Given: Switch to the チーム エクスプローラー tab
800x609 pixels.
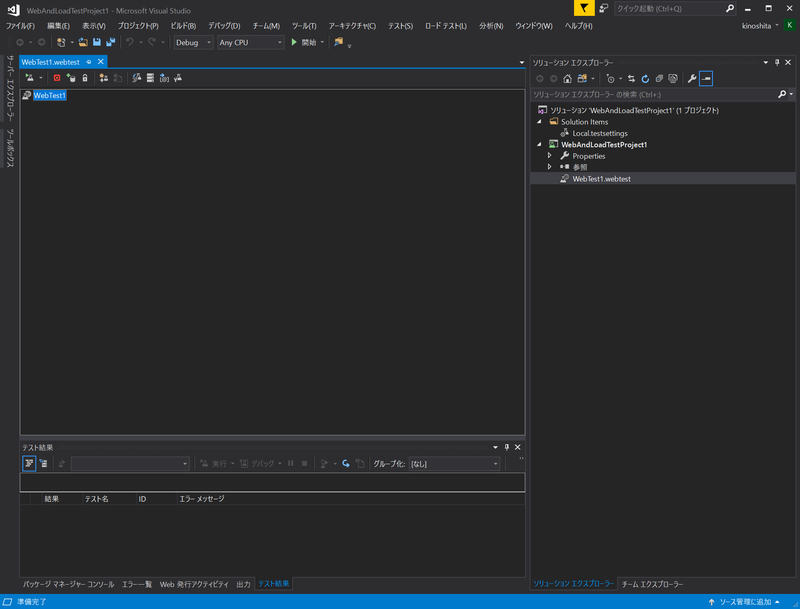Looking at the screenshot, I should click(x=652, y=584).
